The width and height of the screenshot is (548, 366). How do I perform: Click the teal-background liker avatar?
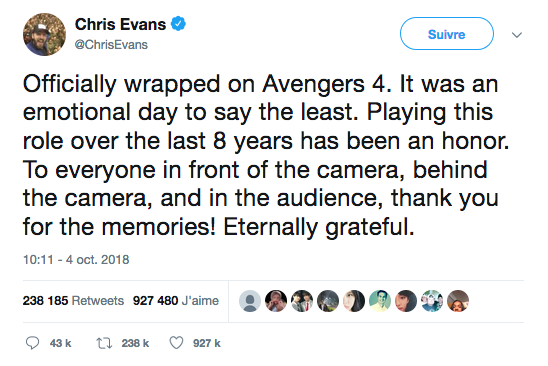pyautogui.click(x=380, y=301)
